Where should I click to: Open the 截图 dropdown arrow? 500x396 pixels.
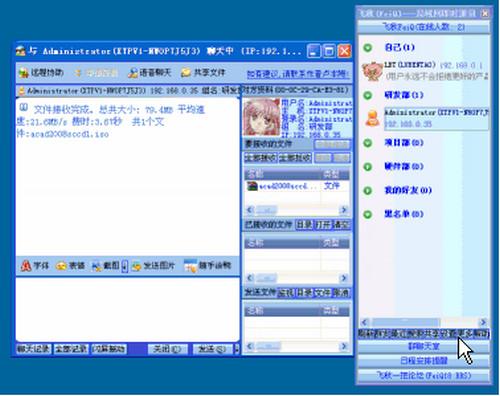coord(124,266)
